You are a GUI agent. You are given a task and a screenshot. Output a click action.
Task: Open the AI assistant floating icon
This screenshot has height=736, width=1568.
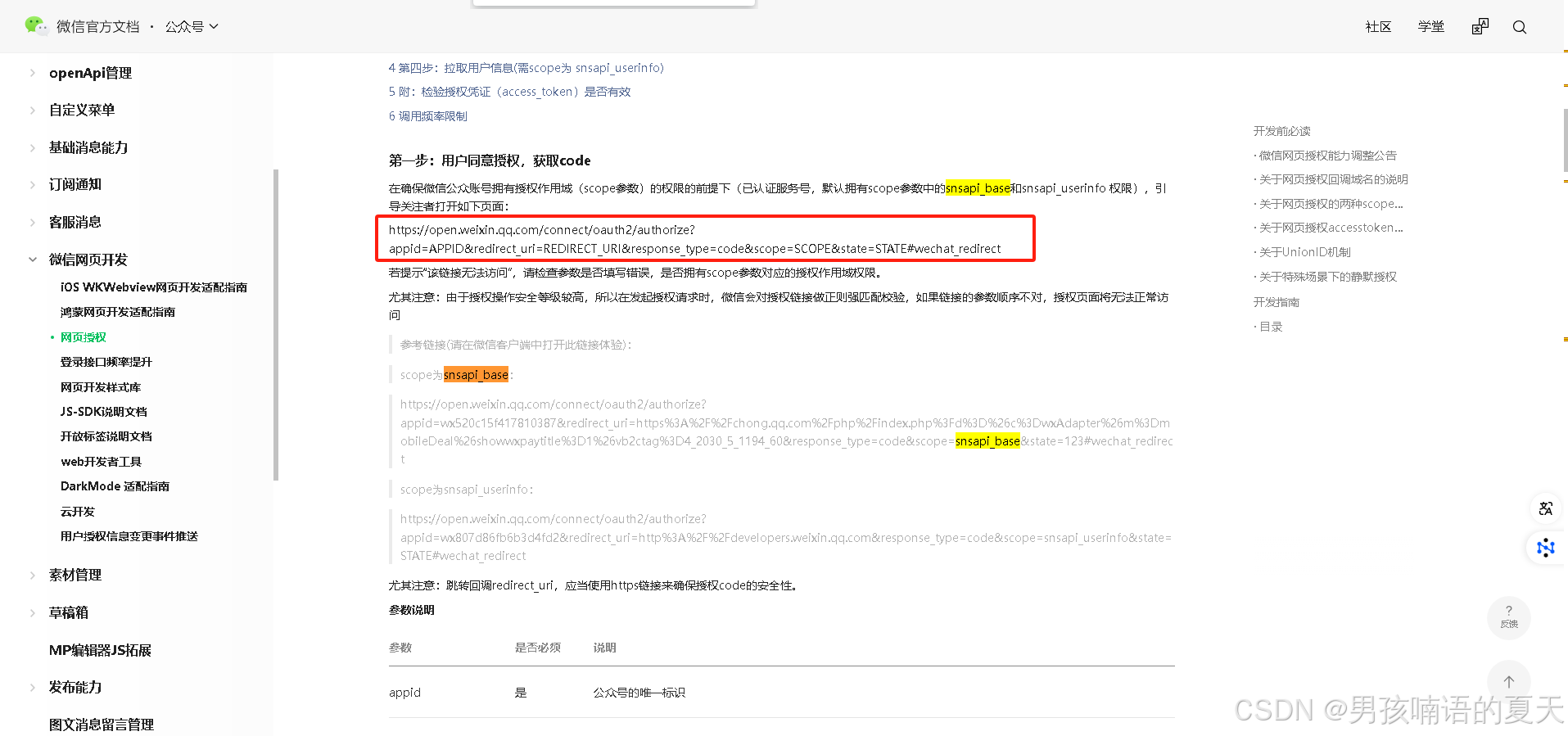click(x=1546, y=548)
